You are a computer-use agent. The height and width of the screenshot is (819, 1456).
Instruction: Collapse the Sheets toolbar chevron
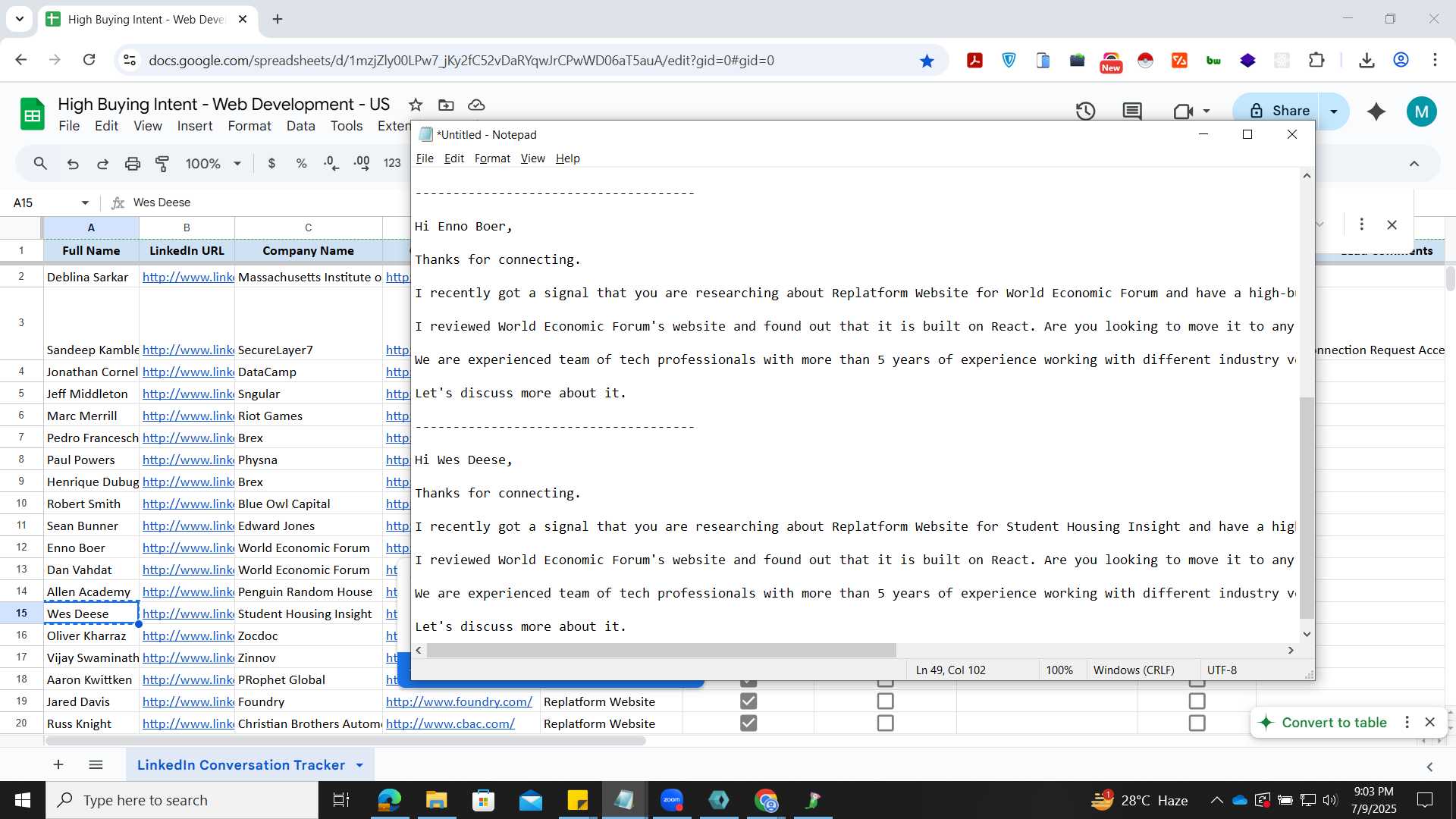click(1414, 163)
